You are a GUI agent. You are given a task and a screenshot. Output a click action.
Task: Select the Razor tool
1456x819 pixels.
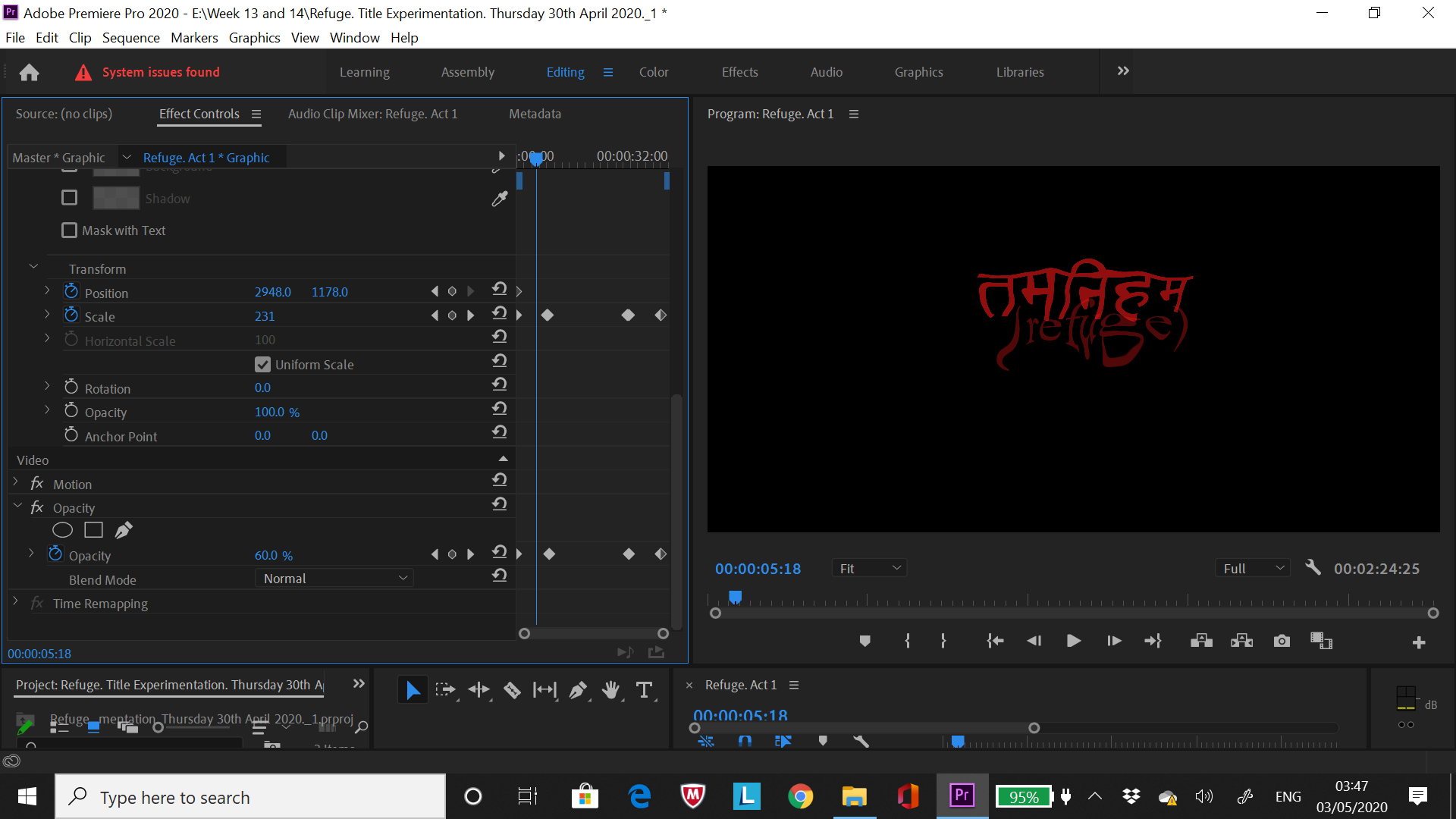click(x=511, y=690)
